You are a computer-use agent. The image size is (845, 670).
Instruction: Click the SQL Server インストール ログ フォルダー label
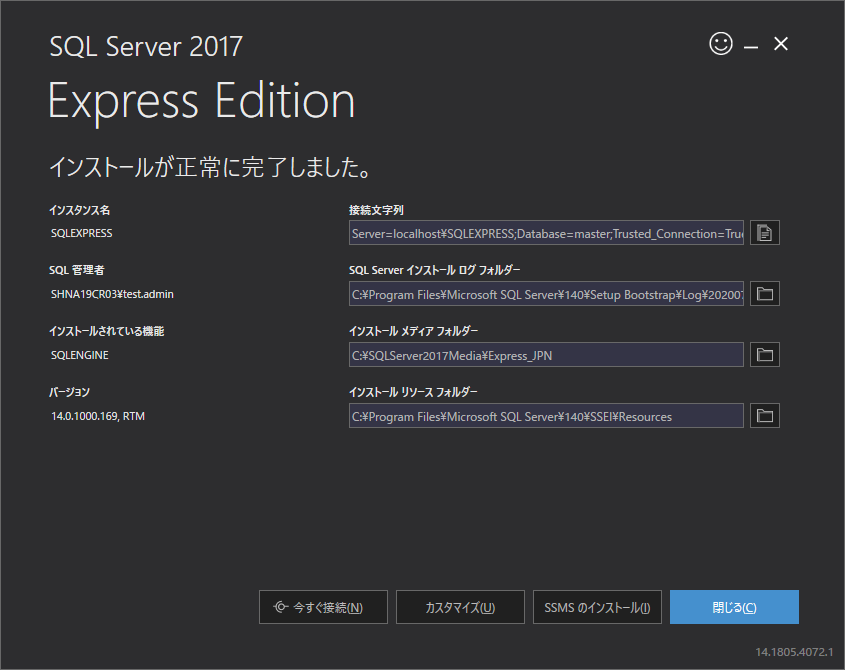(x=434, y=270)
